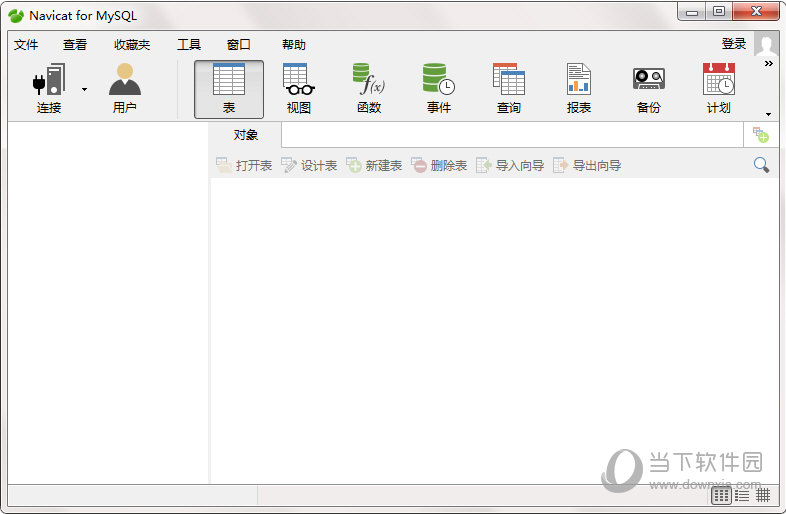This screenshot has width=786, height=514.
Task: Select the 对象 tab
Action: [x=245, y=135]
